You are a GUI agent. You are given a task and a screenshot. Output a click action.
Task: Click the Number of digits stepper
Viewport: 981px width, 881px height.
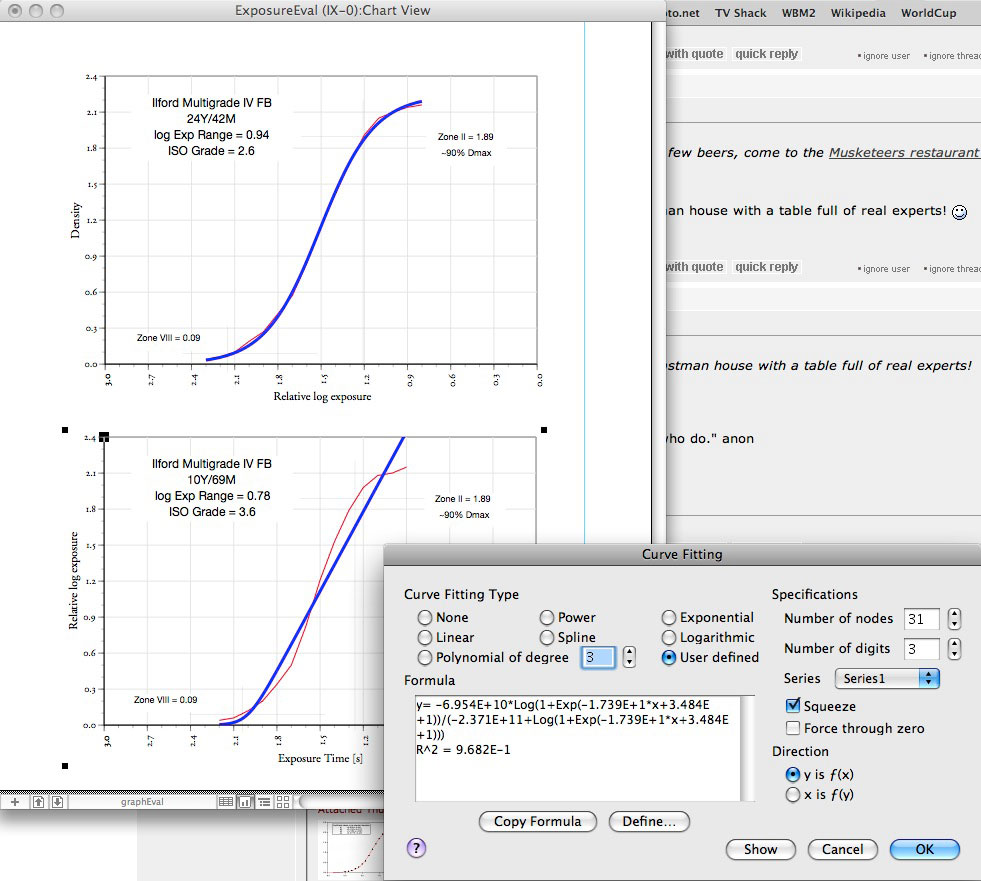click(x=954, y=649)
